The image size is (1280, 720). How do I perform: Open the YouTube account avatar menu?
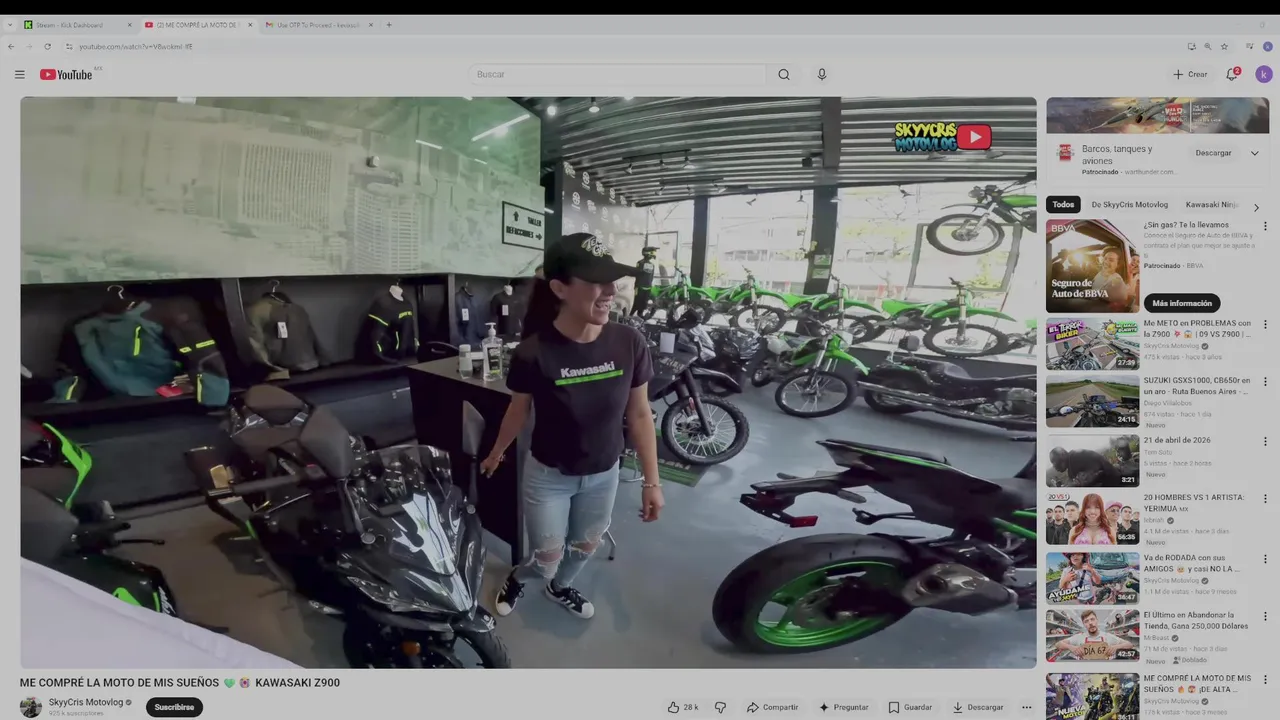1264,74
